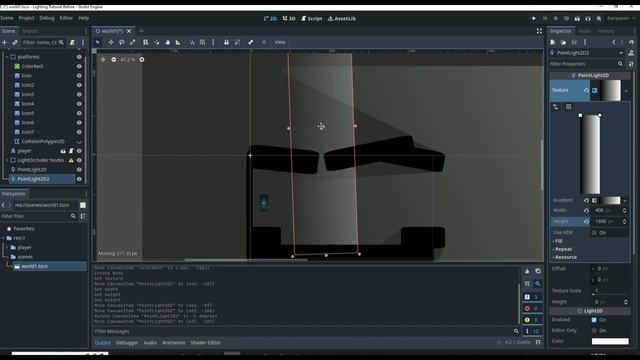Viewport: 640px width, 360px height.
Task: Show the warning on LightOccluder Nodes
Action: [x=71, y=160]
